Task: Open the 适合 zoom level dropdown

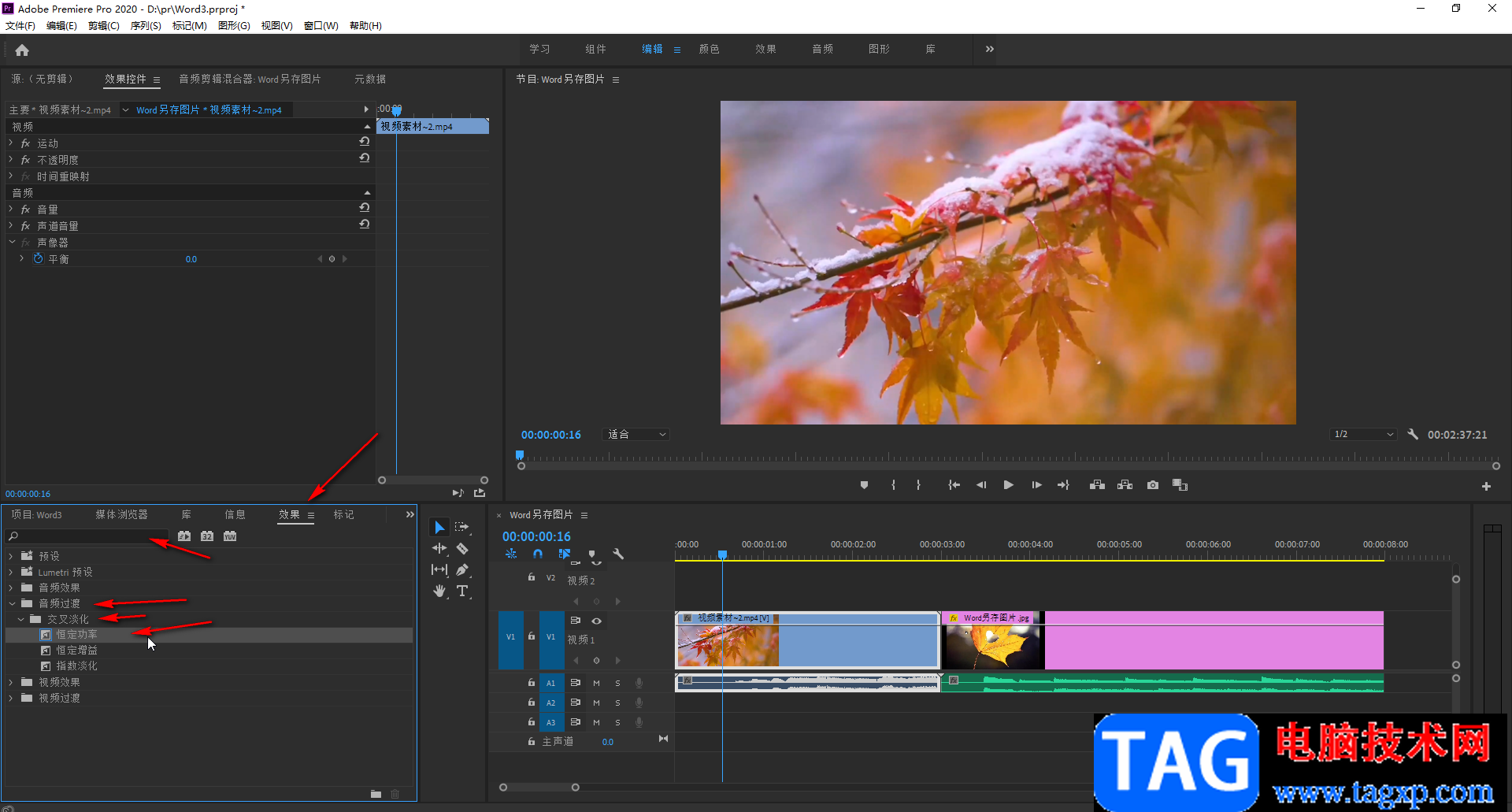Action: click(636, 434)
